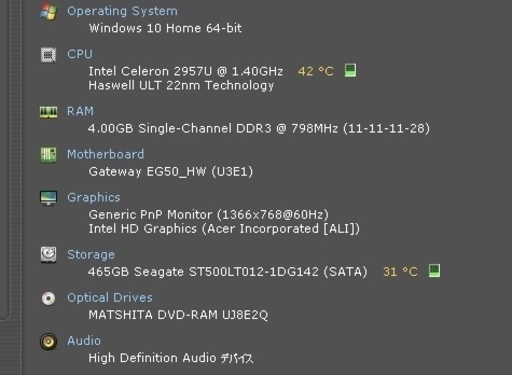Click the Motherboard circuit icon
Viewport: 512px width, 375px height.
(x=48, y=155)
